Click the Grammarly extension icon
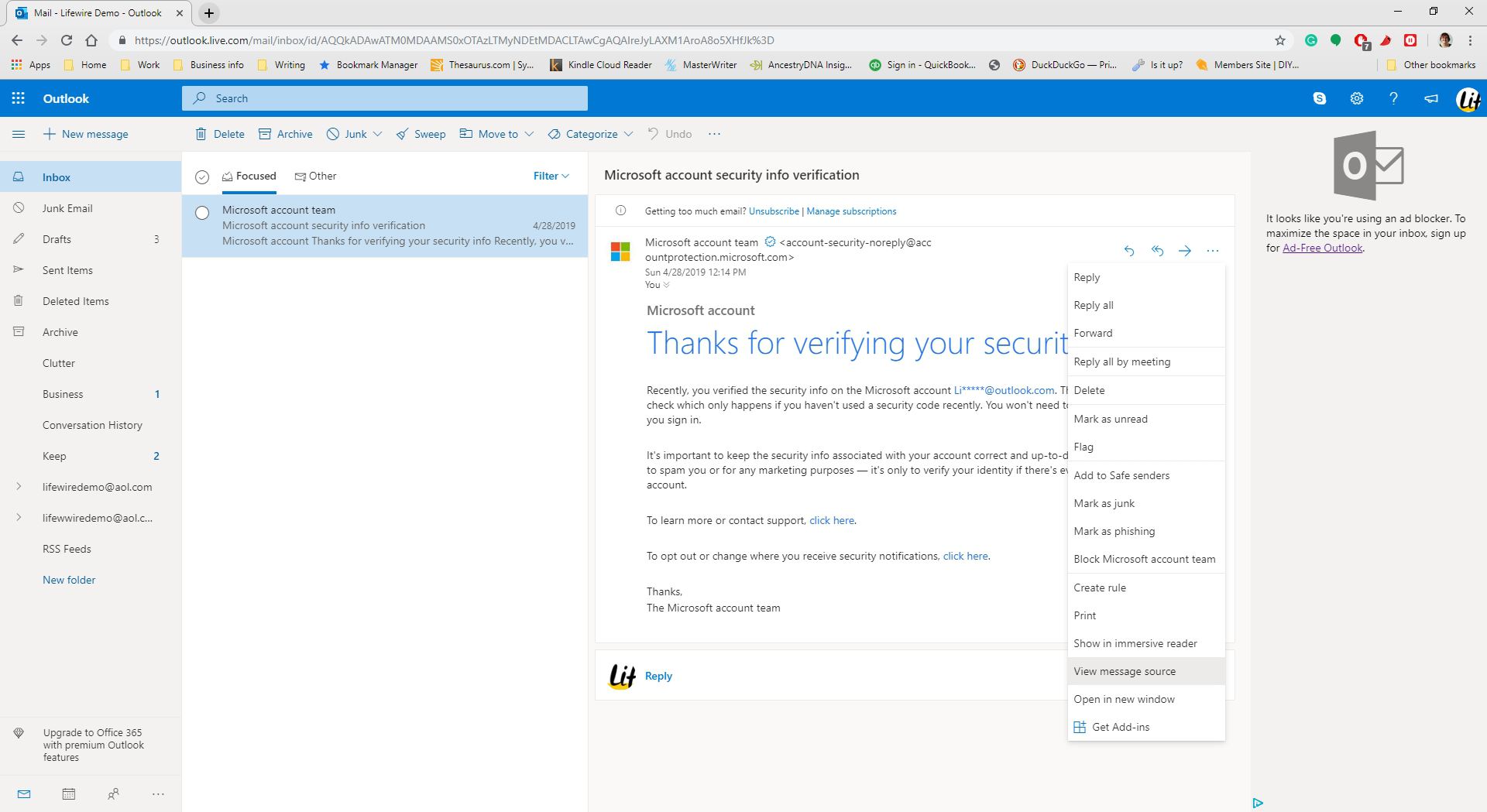 pyautogui.click(x=1311, y=40)
